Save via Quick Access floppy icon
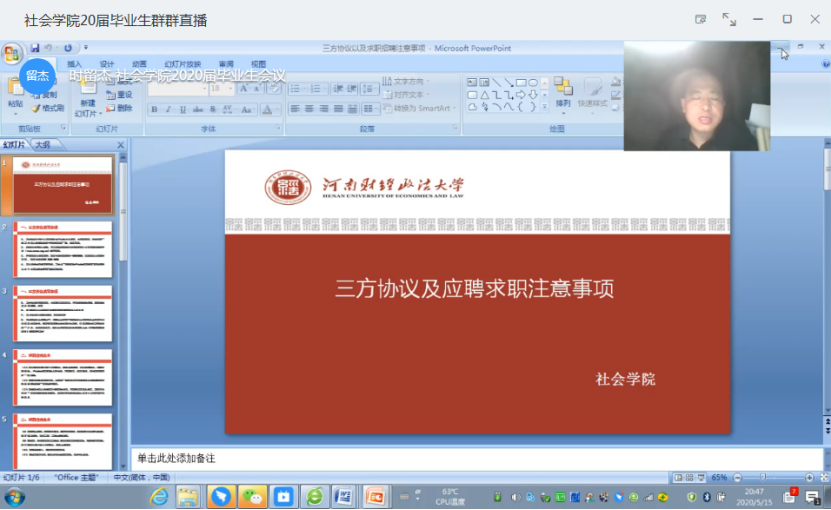 click(34, 48)
